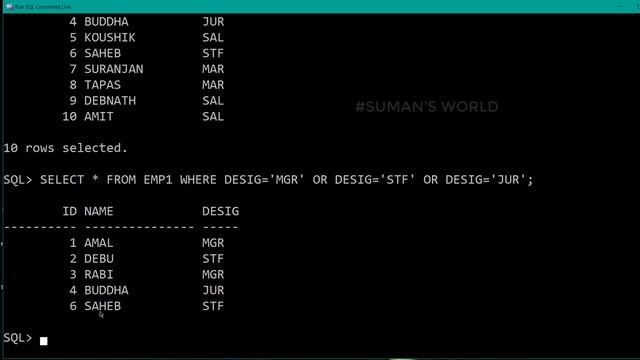
Task: Click the WHERE keyword in the query
Action: click(198, 180)
